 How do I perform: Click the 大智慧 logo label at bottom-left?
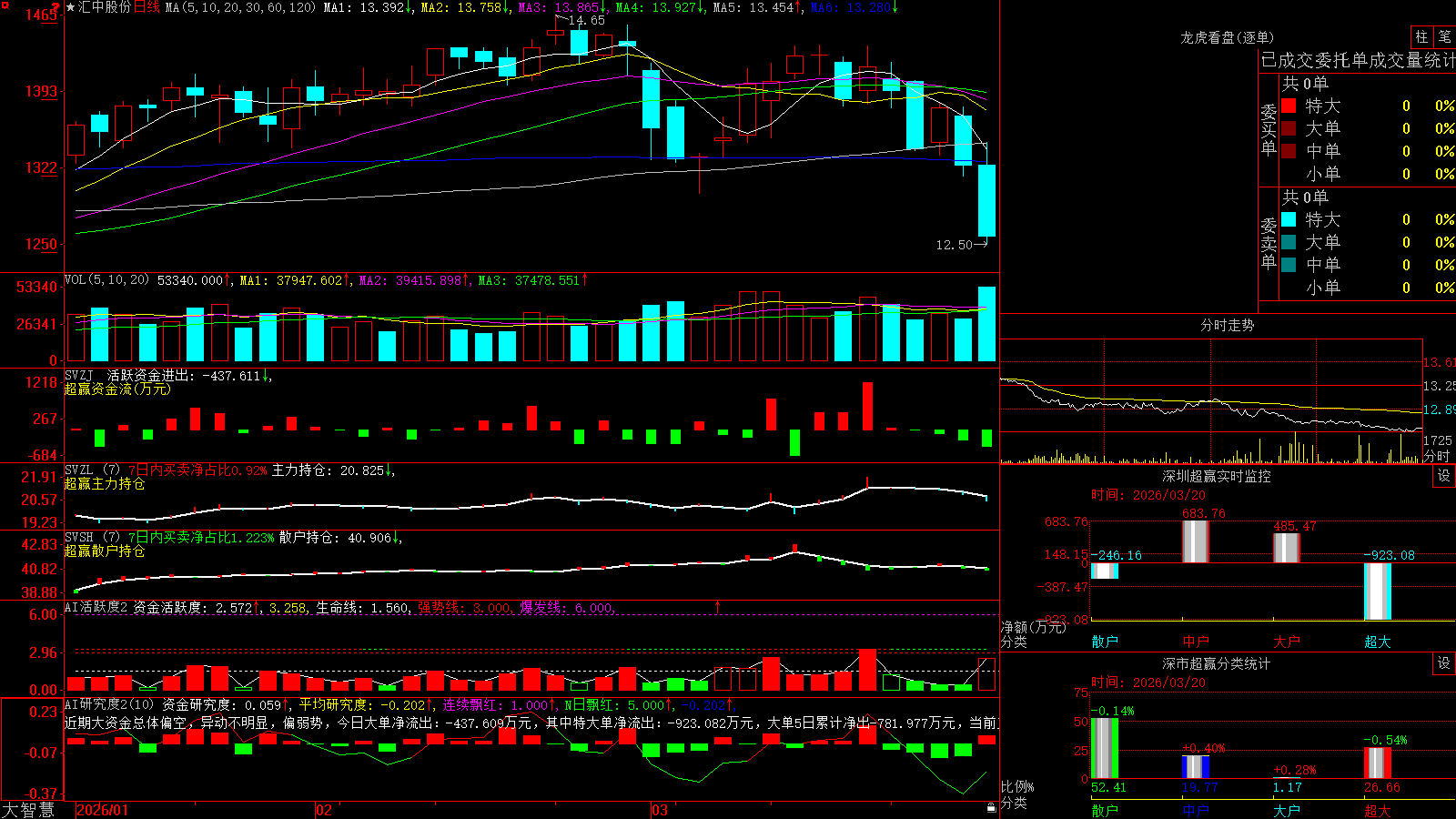(x=28, y=810)
